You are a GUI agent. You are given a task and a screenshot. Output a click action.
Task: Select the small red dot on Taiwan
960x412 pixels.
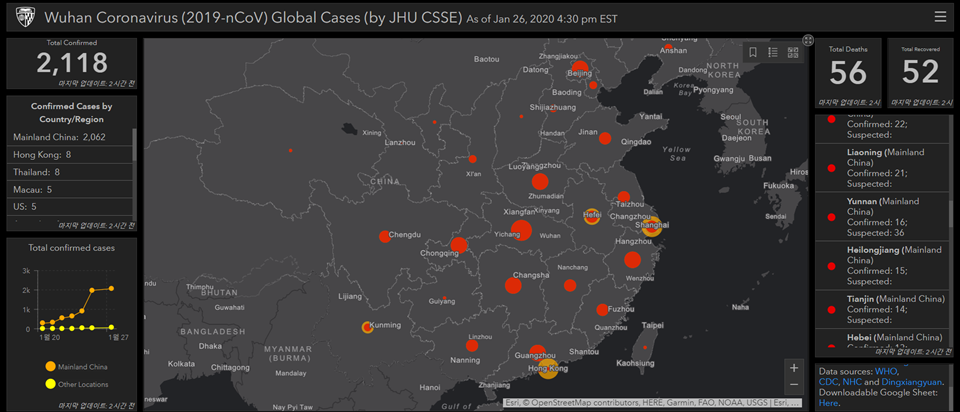pos(645,347)
